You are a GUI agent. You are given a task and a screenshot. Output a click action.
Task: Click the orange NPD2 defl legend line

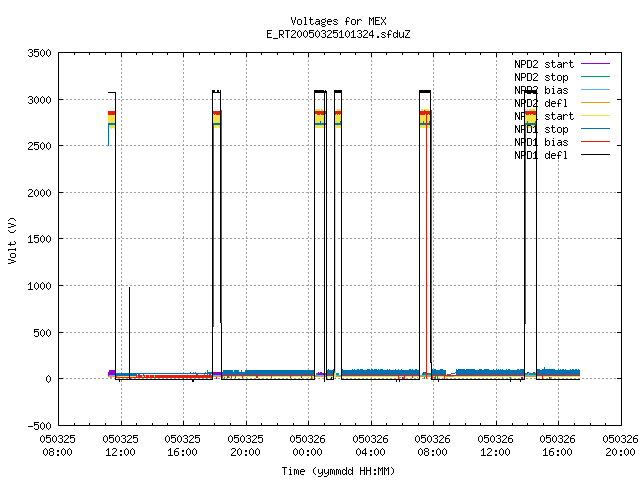coord(596,102)
